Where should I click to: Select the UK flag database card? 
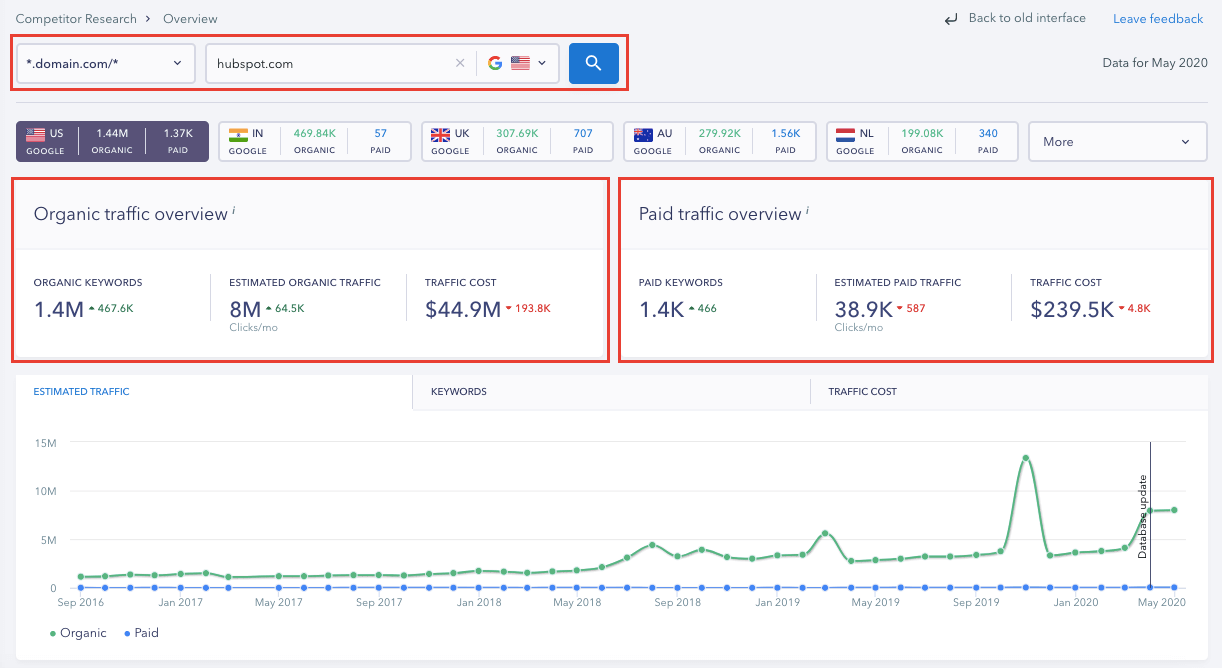point(517,142)
